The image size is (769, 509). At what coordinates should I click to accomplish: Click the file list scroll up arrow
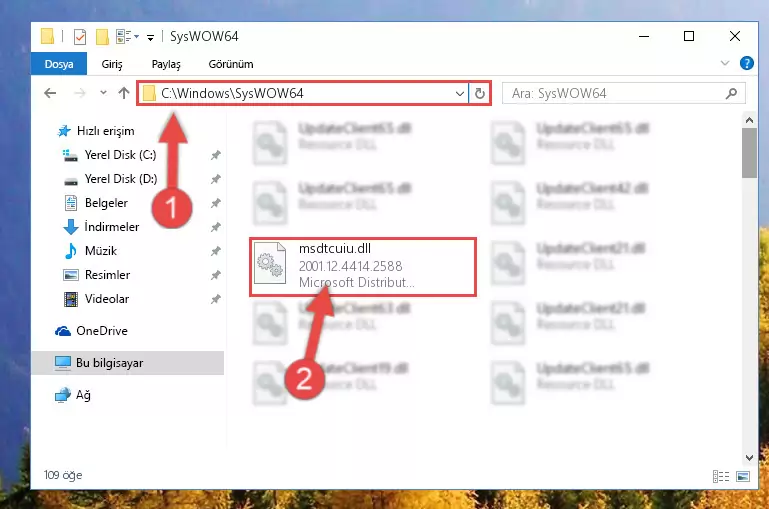(x=749, y=120)
